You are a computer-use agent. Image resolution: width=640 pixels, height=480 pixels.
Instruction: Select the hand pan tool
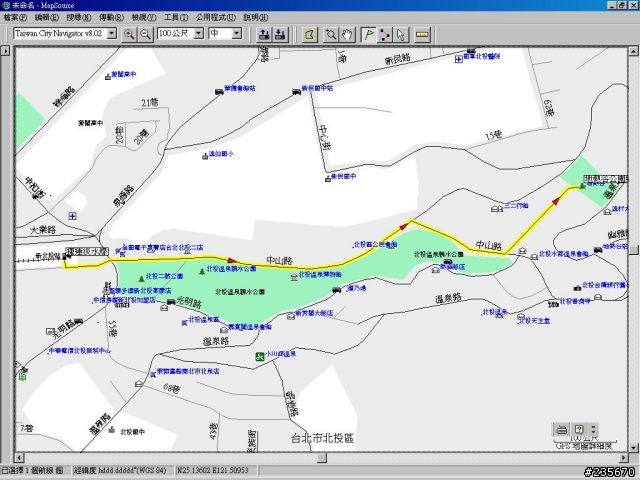(x=347, y=35)
